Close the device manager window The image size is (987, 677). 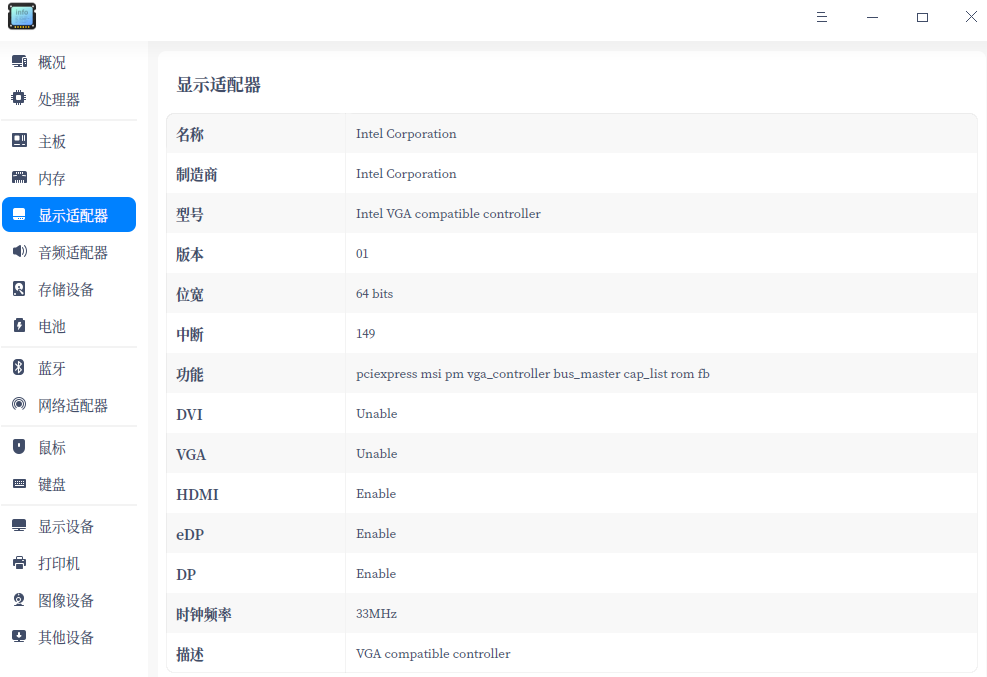971,17
